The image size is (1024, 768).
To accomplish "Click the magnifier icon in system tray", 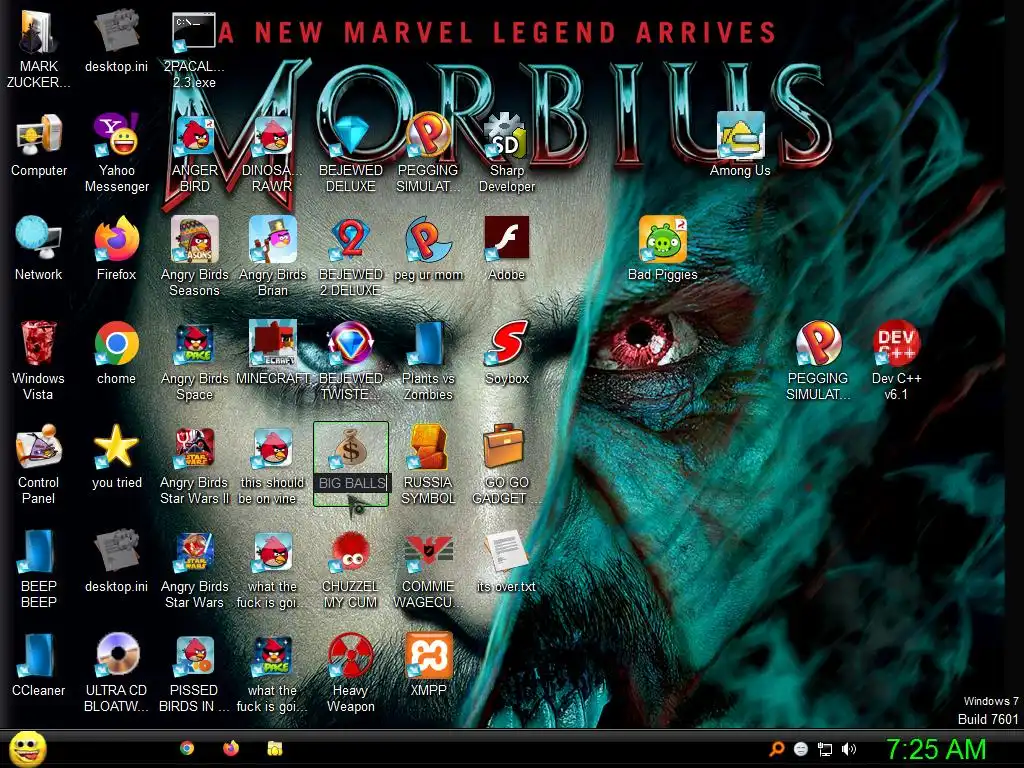I will coord(777,748).
